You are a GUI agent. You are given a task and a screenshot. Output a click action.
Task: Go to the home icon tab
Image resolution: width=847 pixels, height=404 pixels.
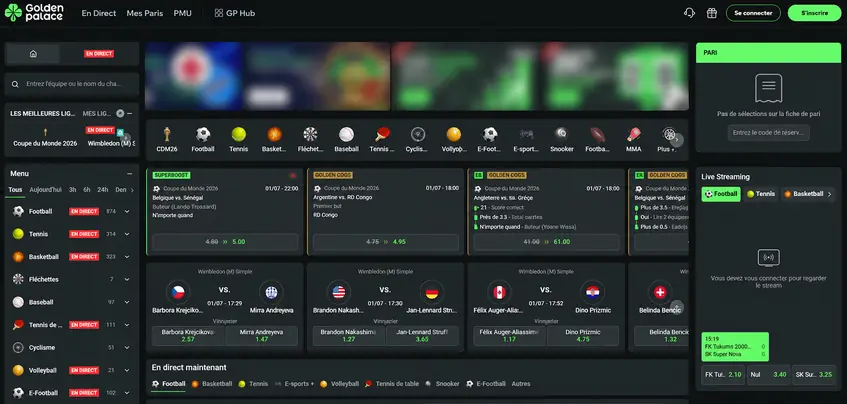[x=33, y=53]
